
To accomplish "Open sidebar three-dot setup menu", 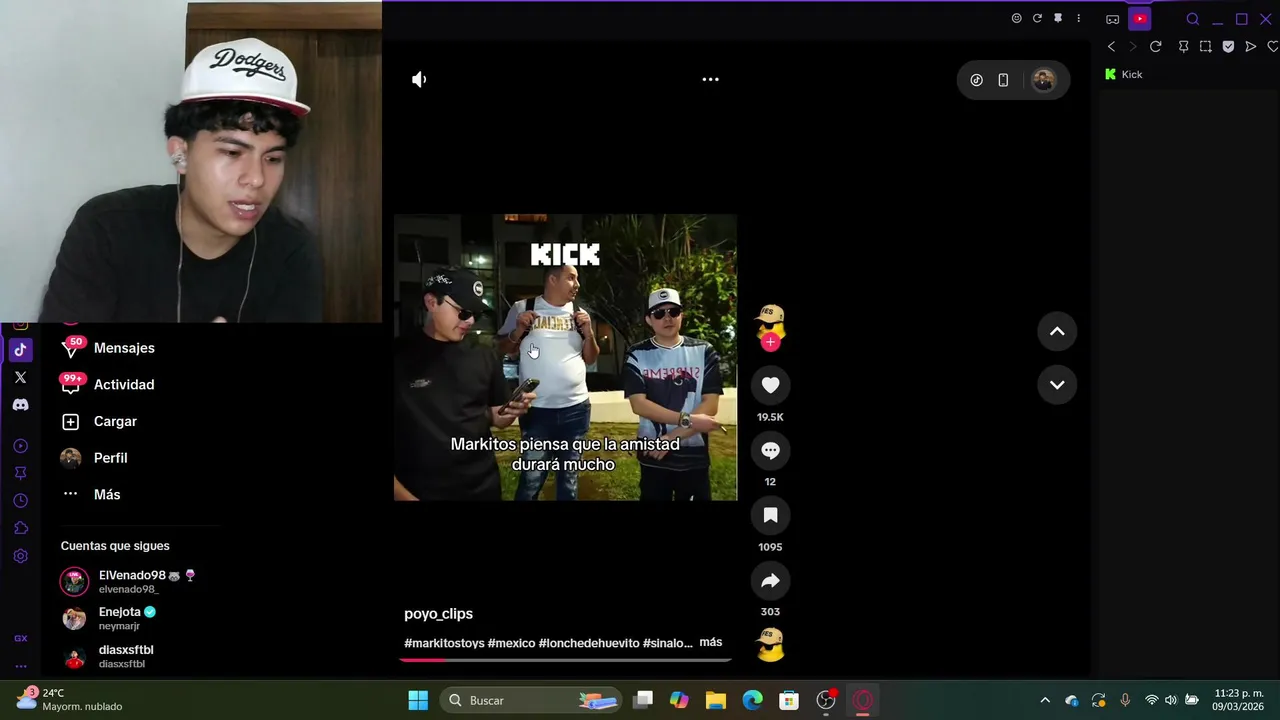I will (20, 666).
